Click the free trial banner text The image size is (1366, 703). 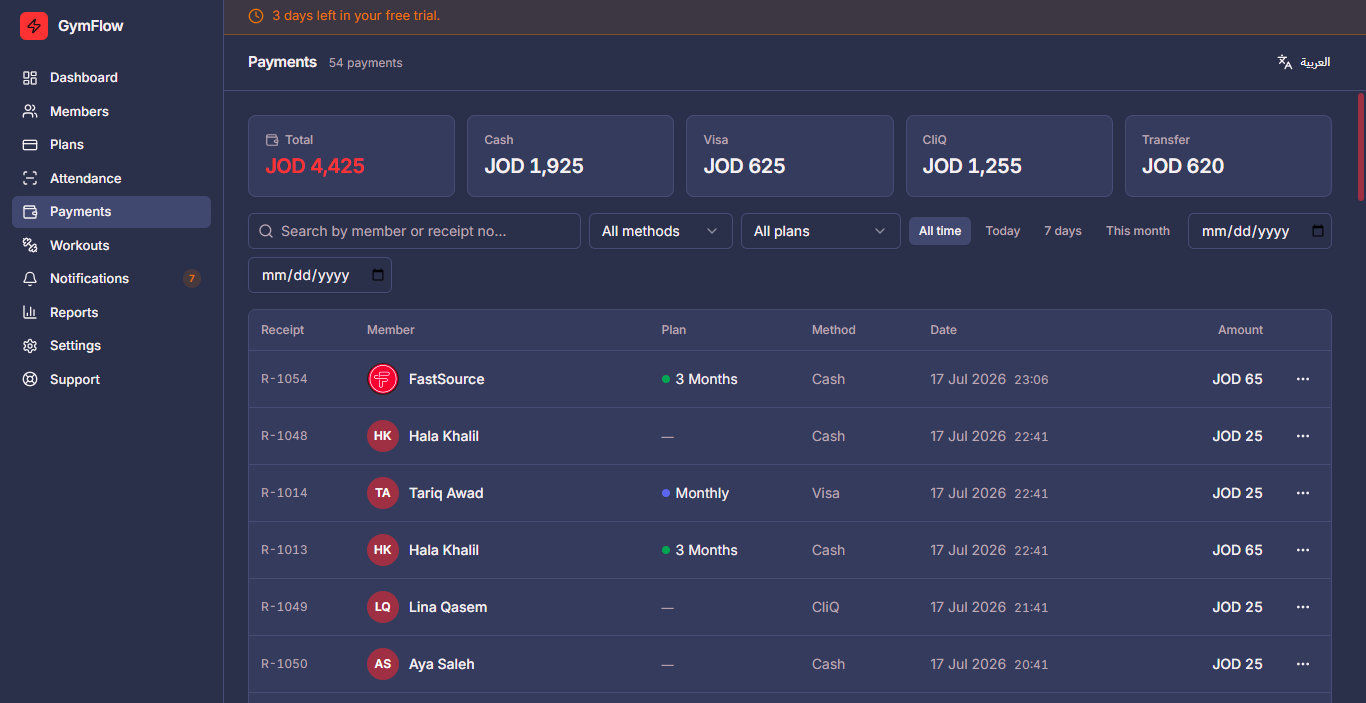click(x=356, y=16)
